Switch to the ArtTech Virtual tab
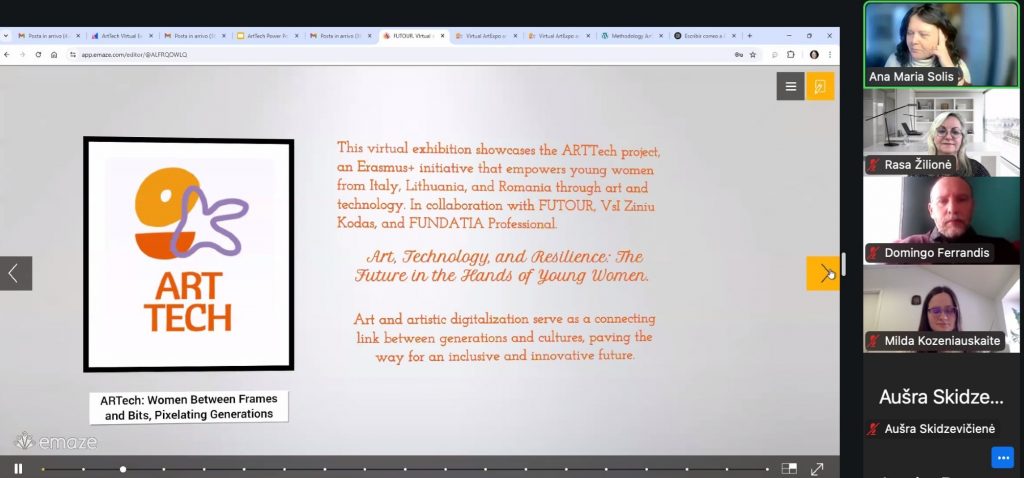 click(122, 36)
